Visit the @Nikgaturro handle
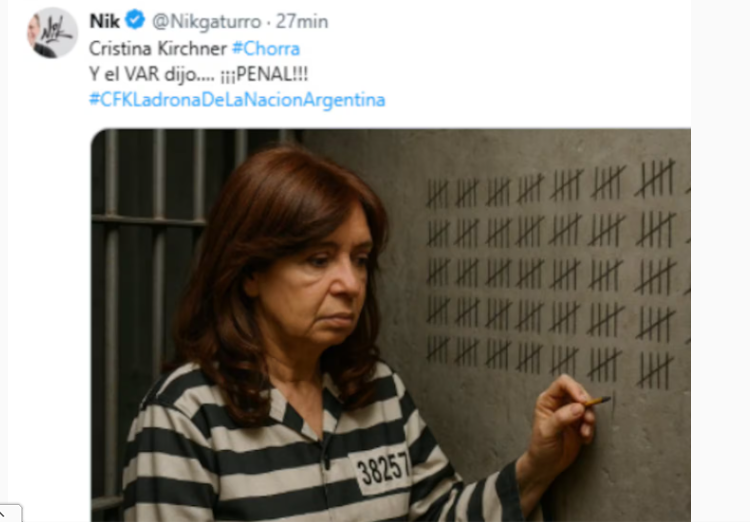750x522 pixels. 207,22
